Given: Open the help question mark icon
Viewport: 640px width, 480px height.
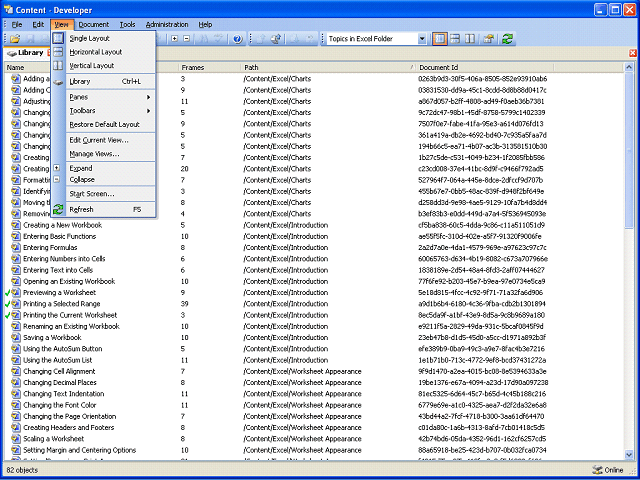Looking at the screenshot, I should [x=238, y=39].
